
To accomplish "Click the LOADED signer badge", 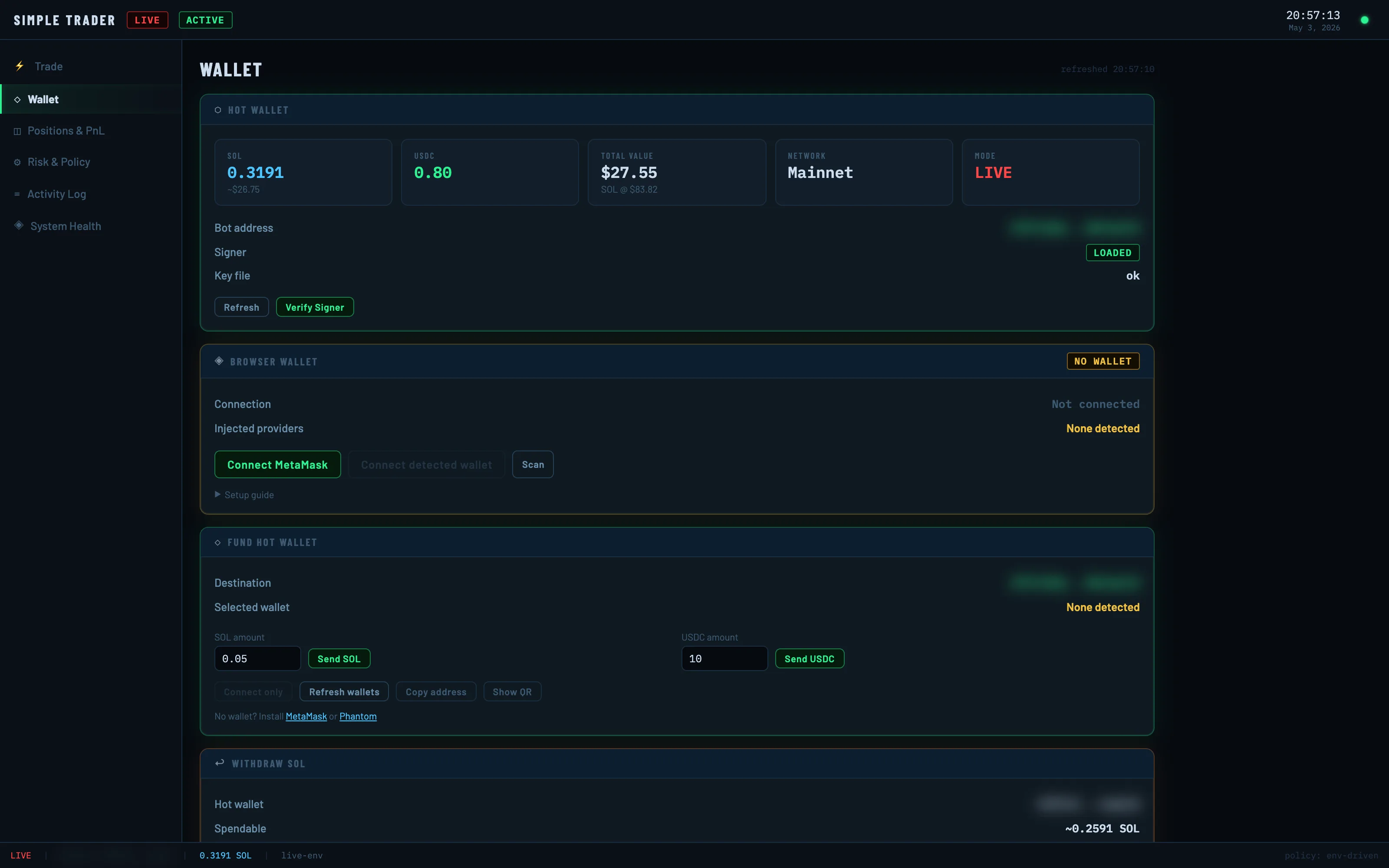I will [x=1113, y=253].
